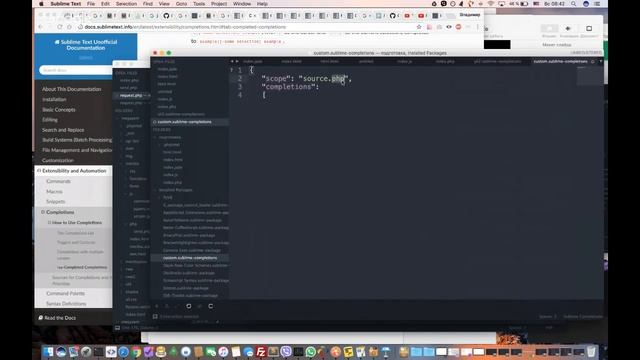The width and height of the screenshot is (640, 360).
Task: Select the custom.sublime-completions editor tab
Action: pos(560,61)
